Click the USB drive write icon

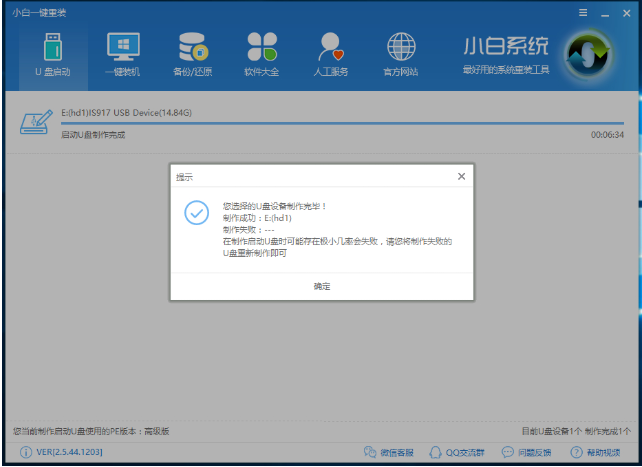36,122
